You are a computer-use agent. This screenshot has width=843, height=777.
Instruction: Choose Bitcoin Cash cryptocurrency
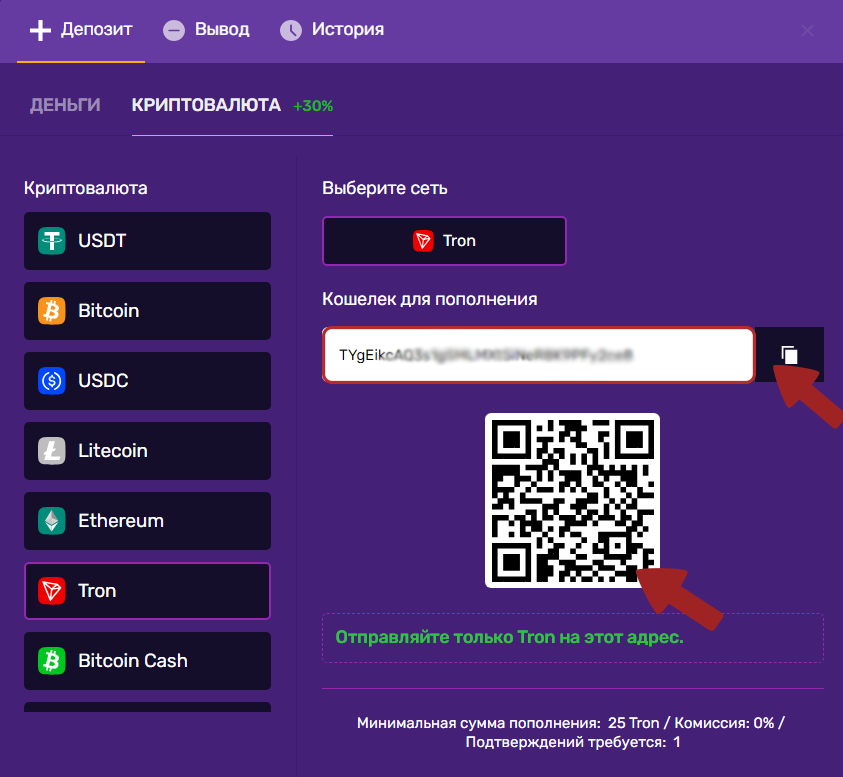(147, 661)
